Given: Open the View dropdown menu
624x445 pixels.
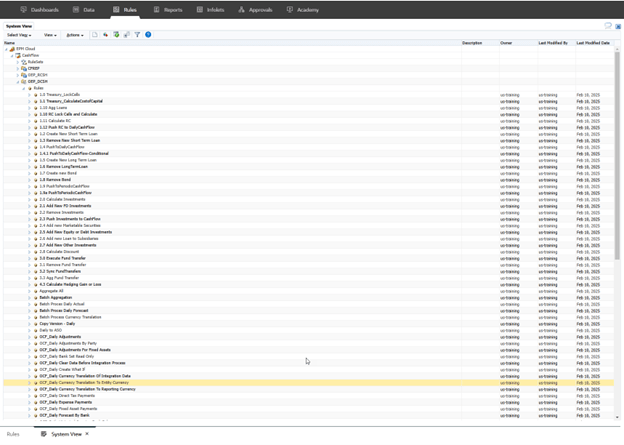Looking at the screenshot, I should [x=50, y=34].
